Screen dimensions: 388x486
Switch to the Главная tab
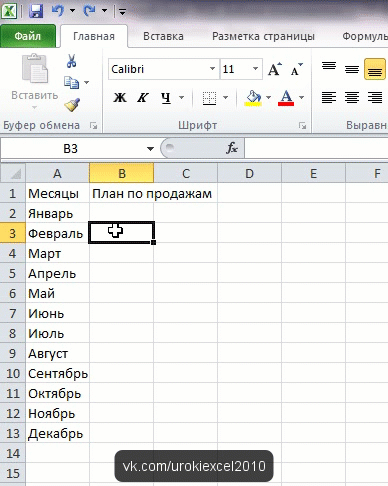(94, 36)
